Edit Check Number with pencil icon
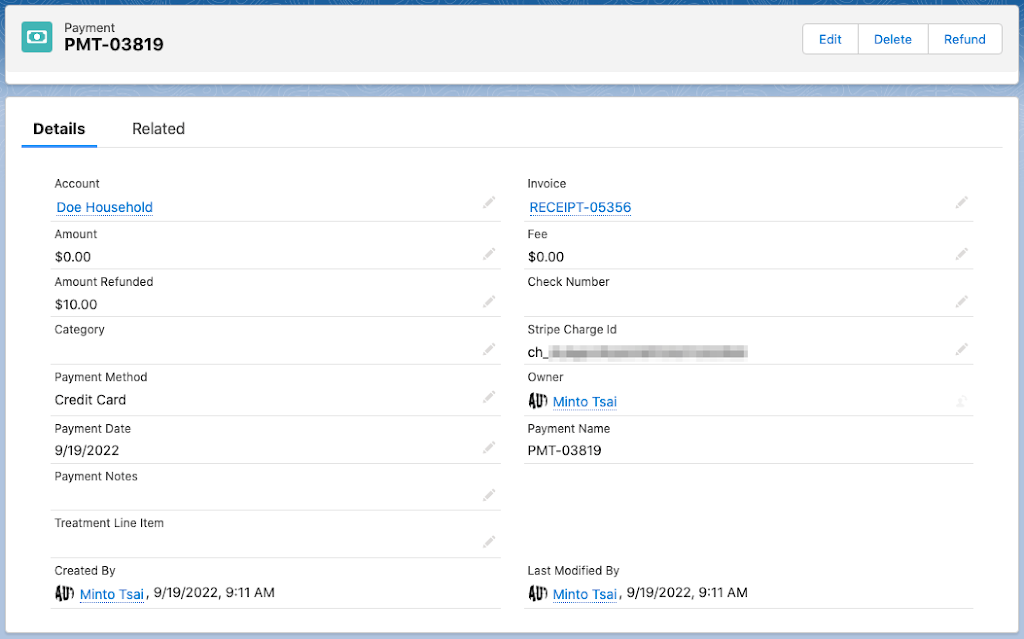The height and width of the screenshot is (639, 1024). point(961,302)
